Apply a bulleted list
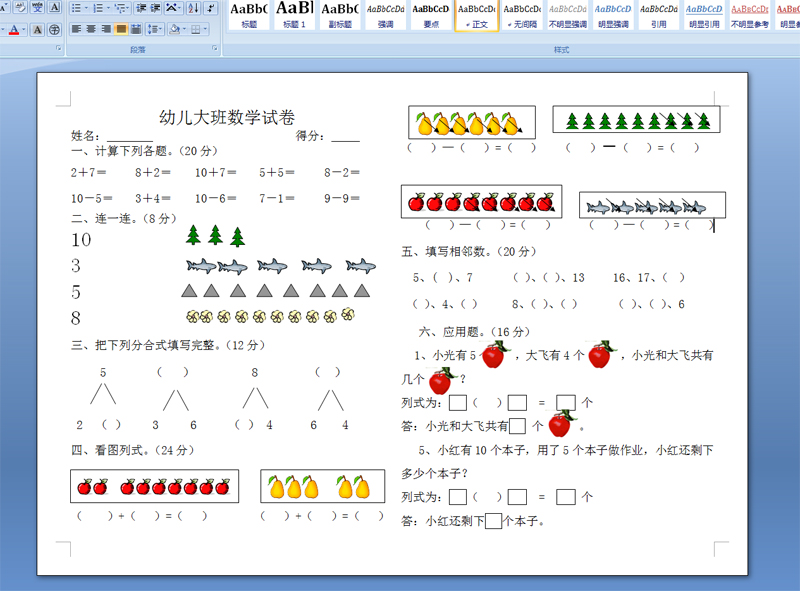This screenshot has height=591, width=800. pos(76,8)
